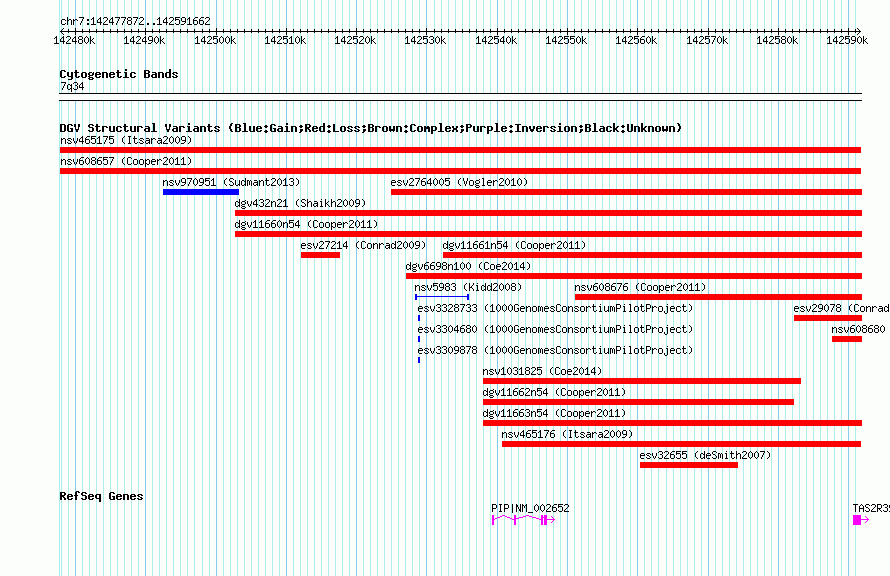Click the esv3328733 small blue marker
Image resolution: width=890 pixels, height=576 pixels.
click(419, 318)
